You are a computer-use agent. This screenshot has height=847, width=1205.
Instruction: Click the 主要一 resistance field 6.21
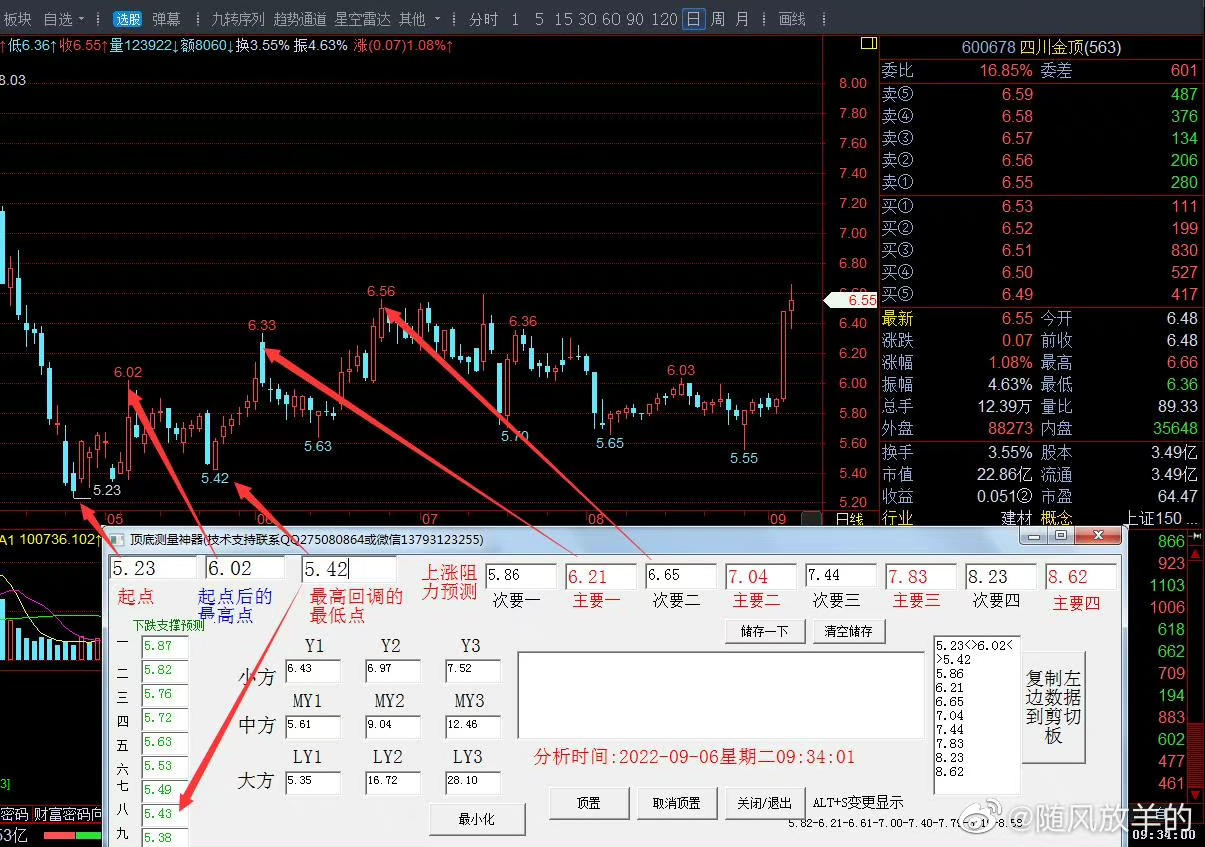click(601, 576)
